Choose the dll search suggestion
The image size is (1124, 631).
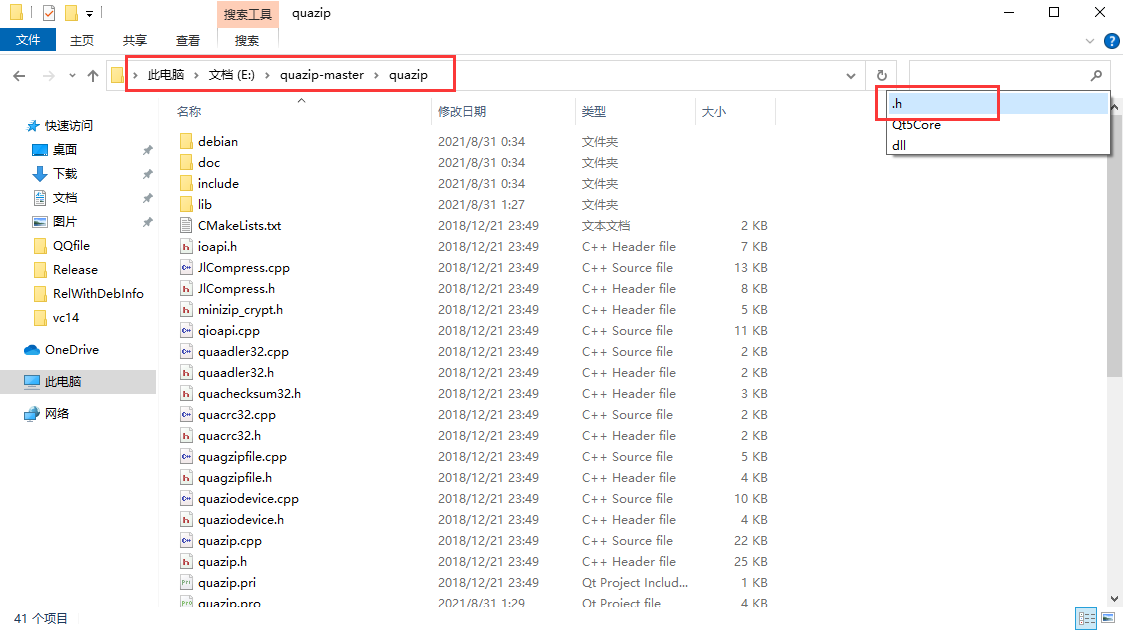click(x=998, y=145)
